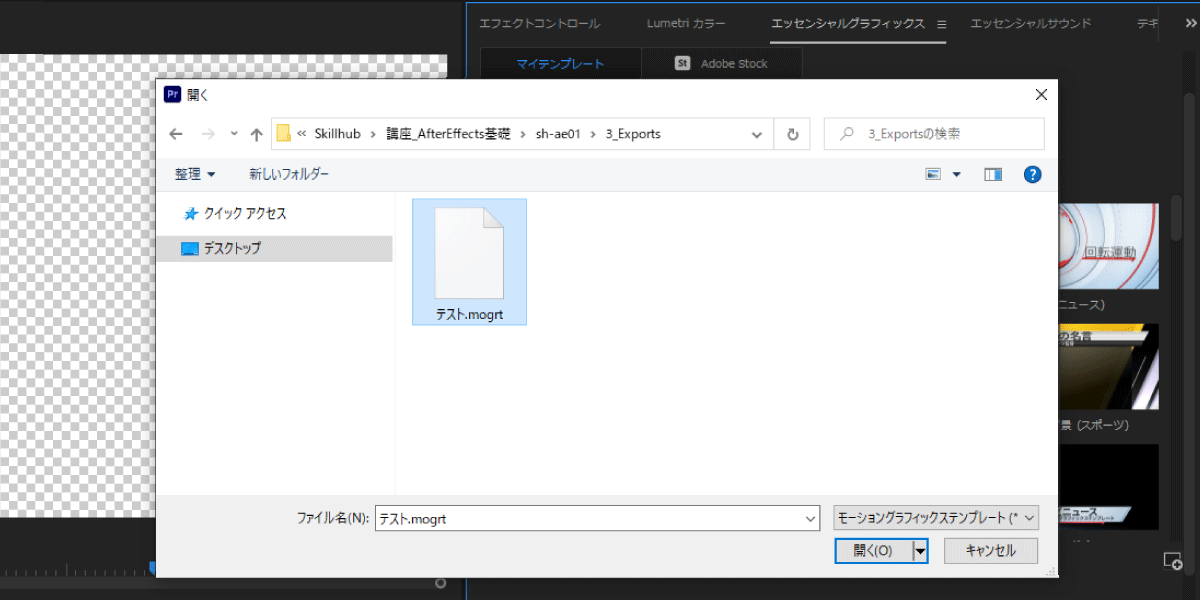This screenshot has height=600, width=1200.
Task: Click sh-ae01 breadcrumb segment
Action: pyautogui.click(x=558, y=134)
